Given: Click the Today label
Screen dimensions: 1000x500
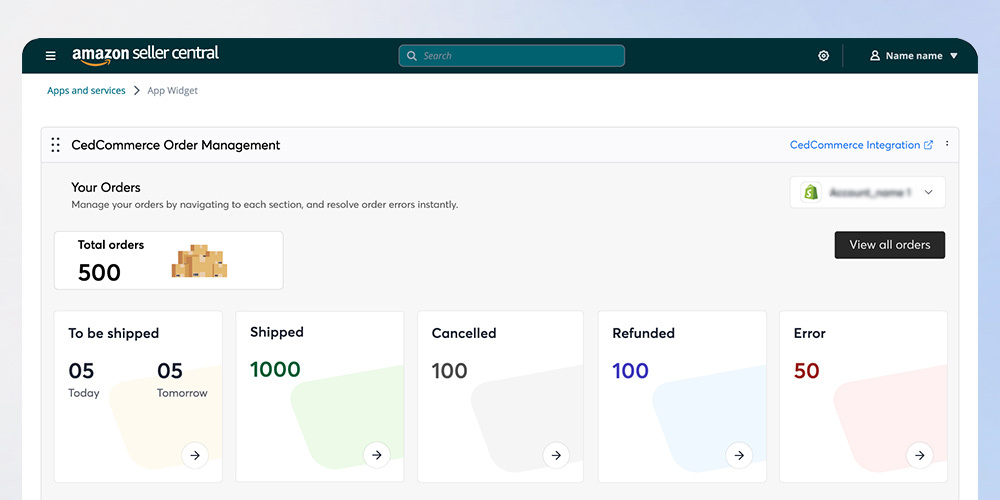Looking at the screenshot, I should [84, 393].
